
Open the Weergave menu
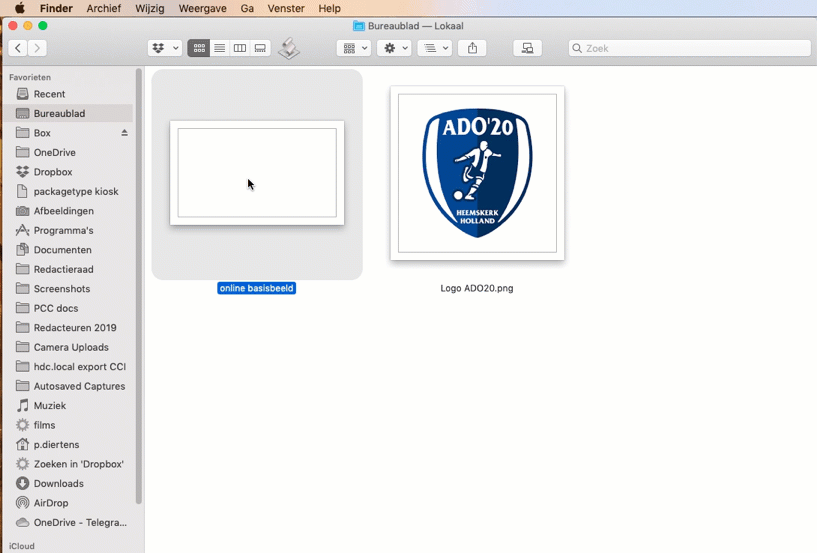coord(201,8)
